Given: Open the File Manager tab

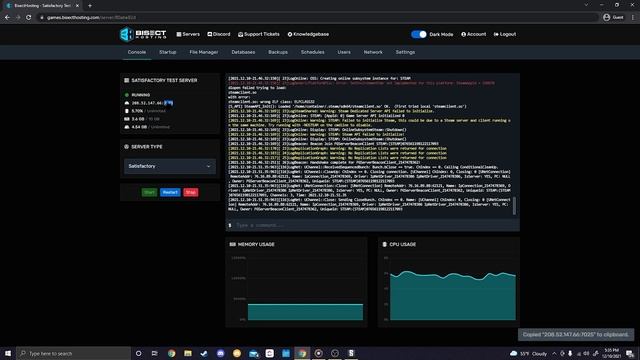Looking at the screenshot, I should 204,52.
